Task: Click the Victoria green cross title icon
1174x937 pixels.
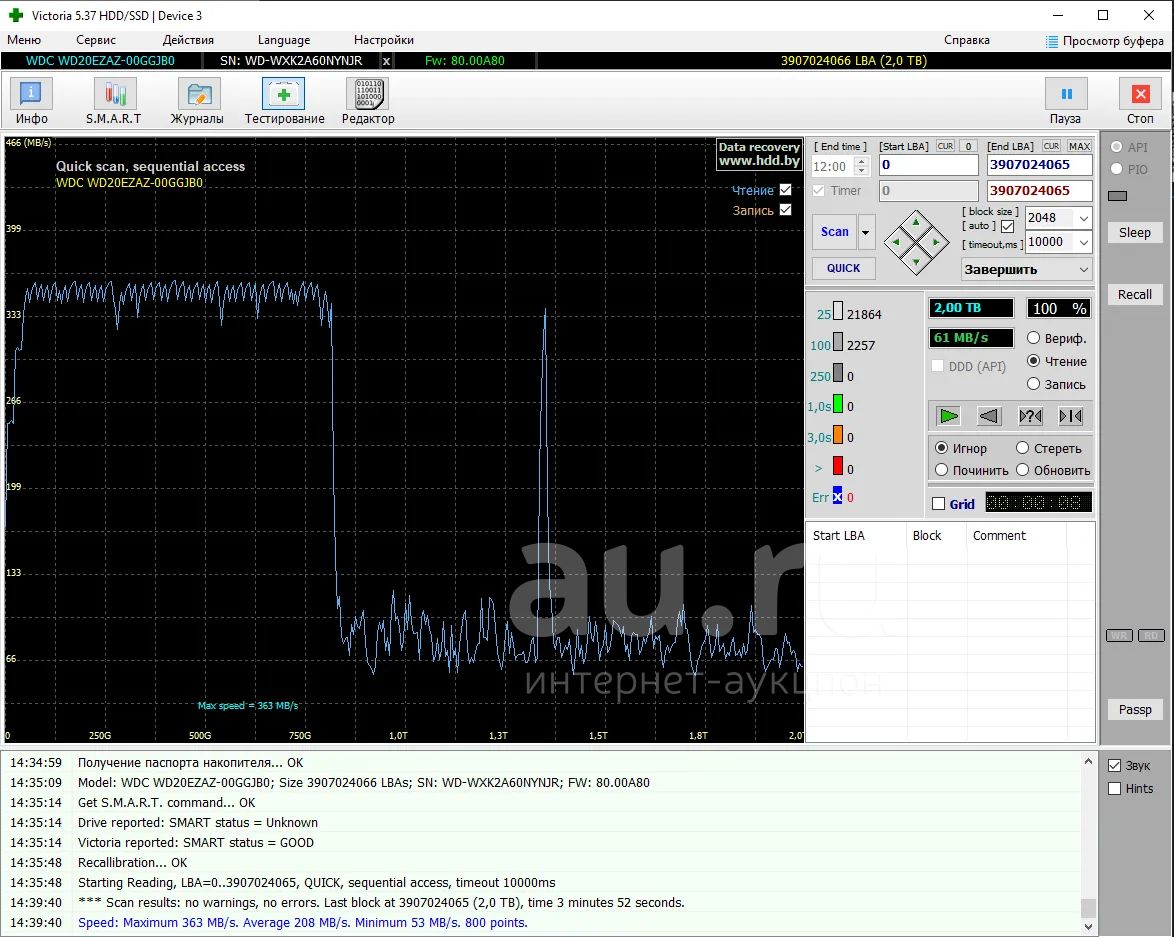Action: tap(16, 15)
